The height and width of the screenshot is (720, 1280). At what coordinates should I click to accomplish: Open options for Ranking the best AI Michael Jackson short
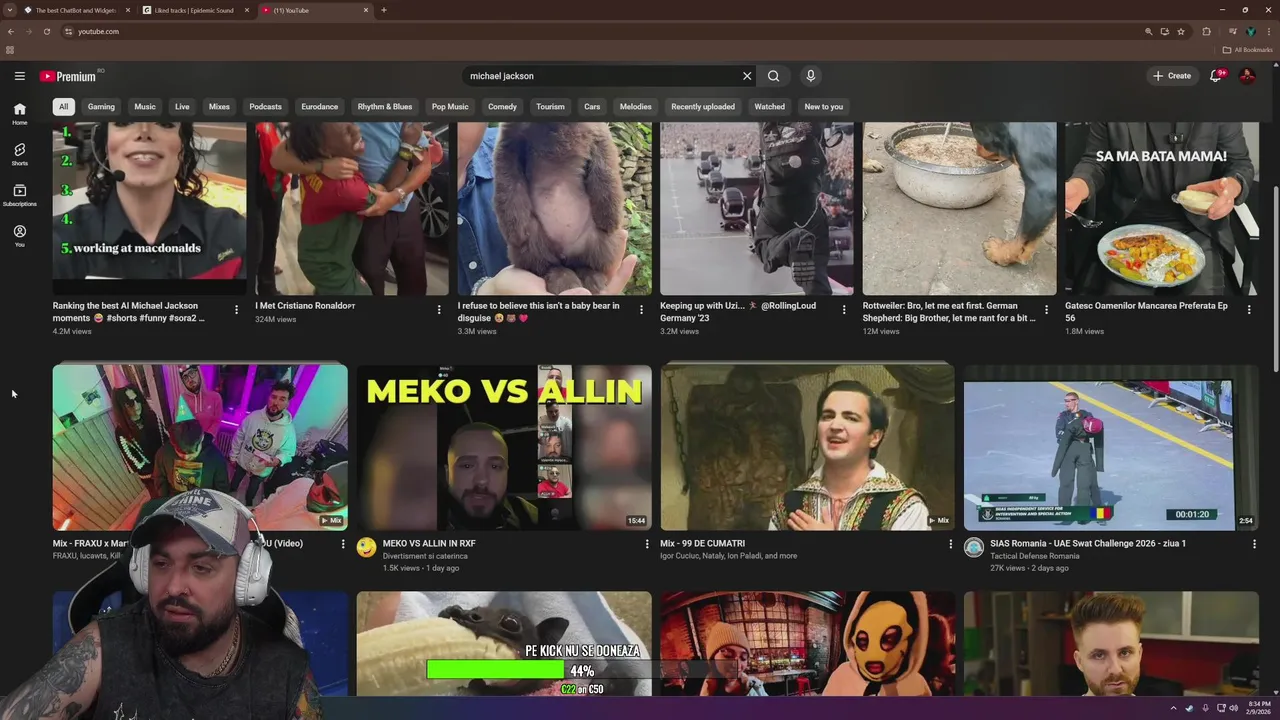236,310
